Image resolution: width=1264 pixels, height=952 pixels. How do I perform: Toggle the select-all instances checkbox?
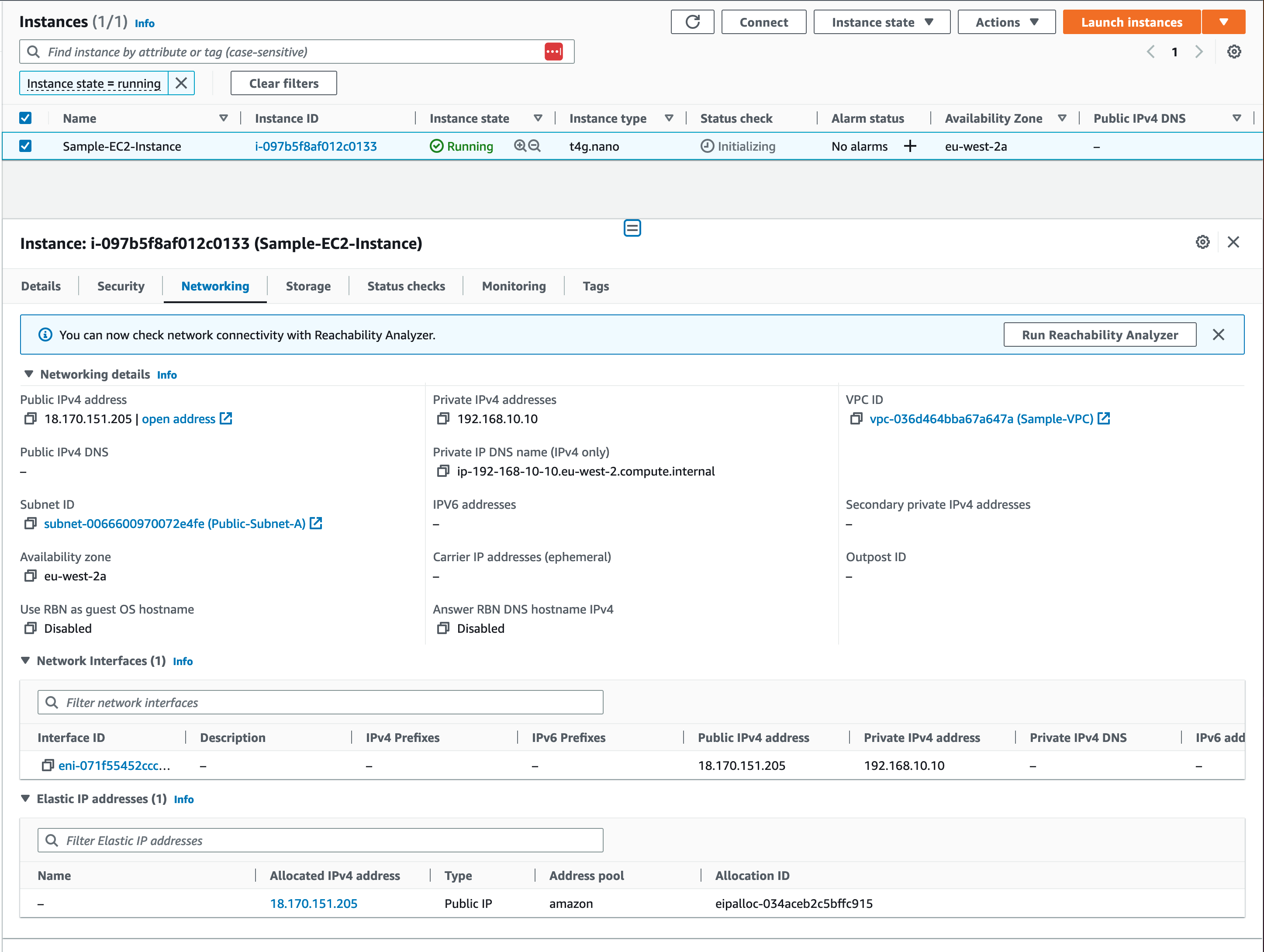26,118
